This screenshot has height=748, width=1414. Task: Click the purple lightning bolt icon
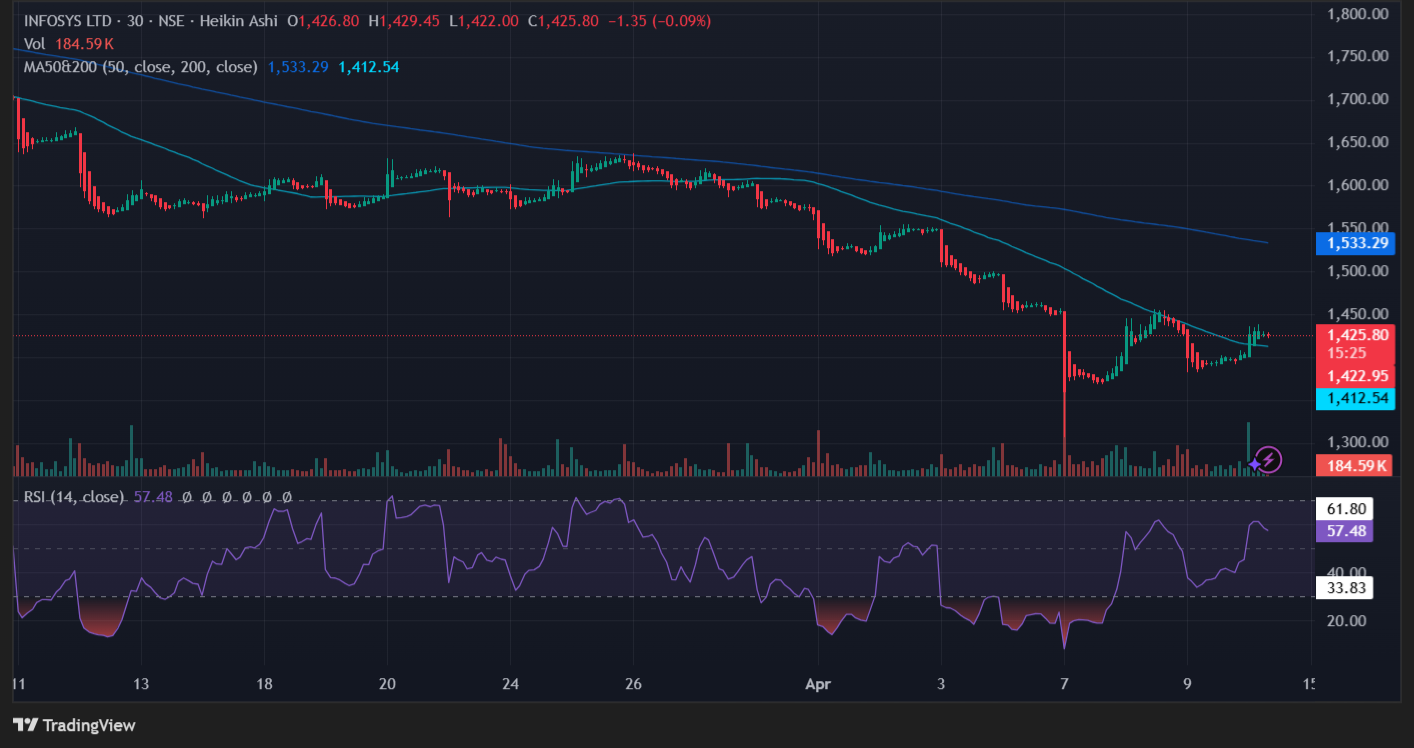pyautogui.click(x=1268, y=460)
